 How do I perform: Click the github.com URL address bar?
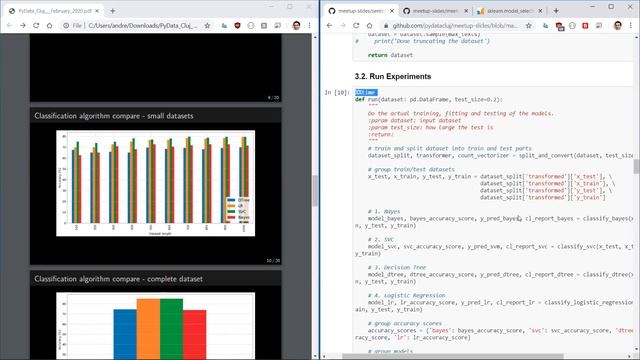(x=455, y=26)
